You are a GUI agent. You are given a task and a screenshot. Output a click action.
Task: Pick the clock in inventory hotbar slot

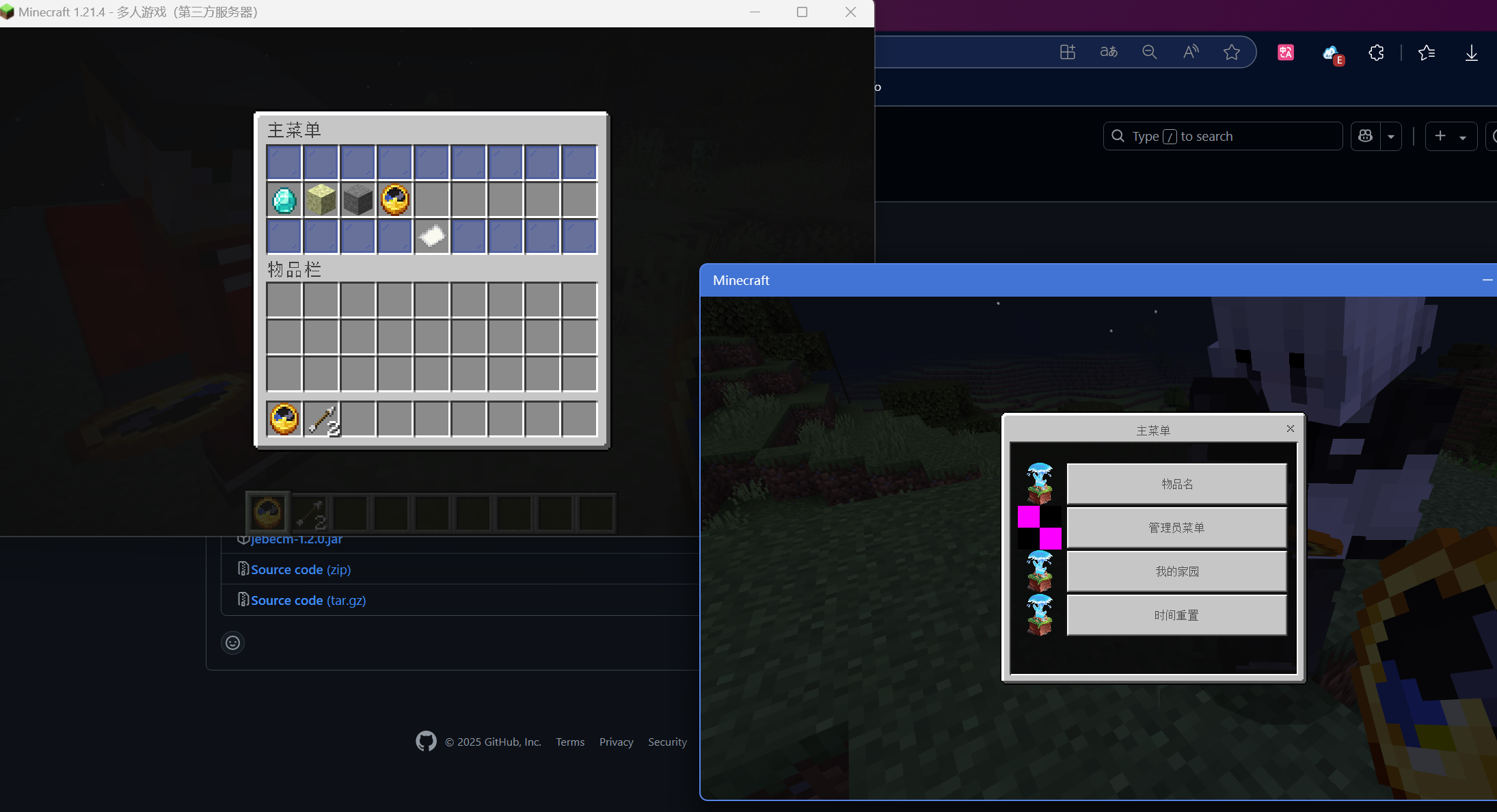(x=284, y=419)
